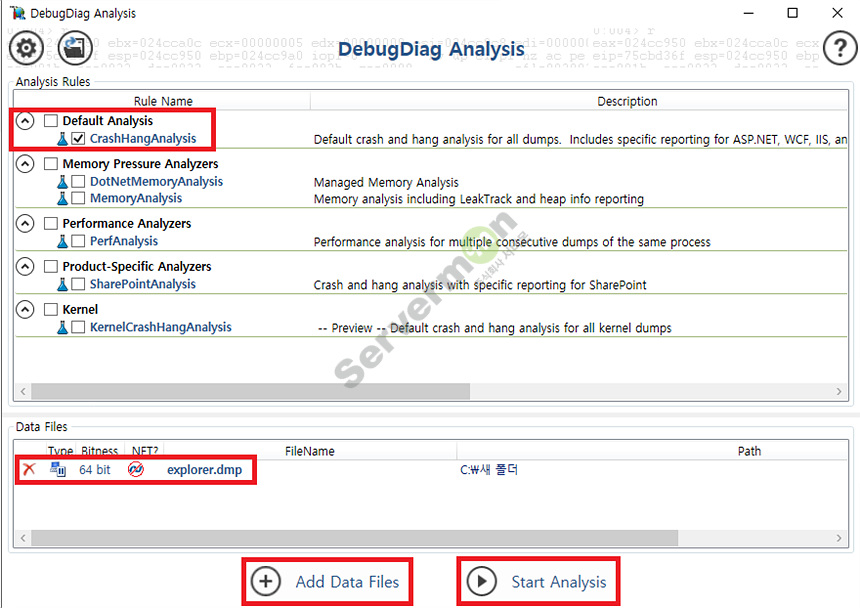Click right arrow of Data Files scrollbar

[x=839, y=538]
